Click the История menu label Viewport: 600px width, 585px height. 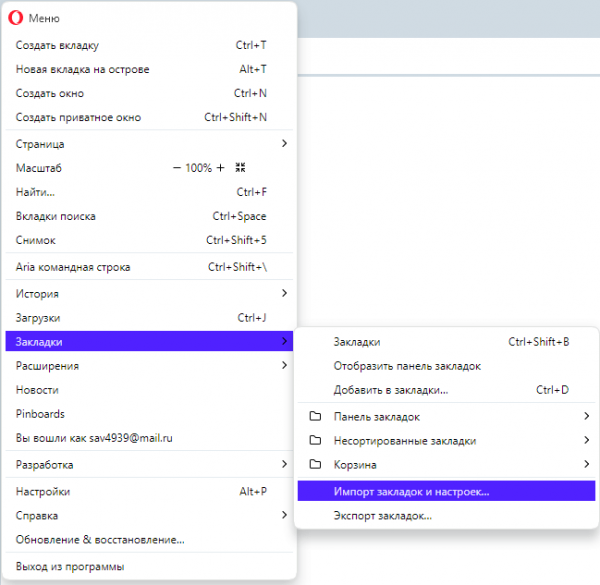pyautogui.click(x=37, y=294)
